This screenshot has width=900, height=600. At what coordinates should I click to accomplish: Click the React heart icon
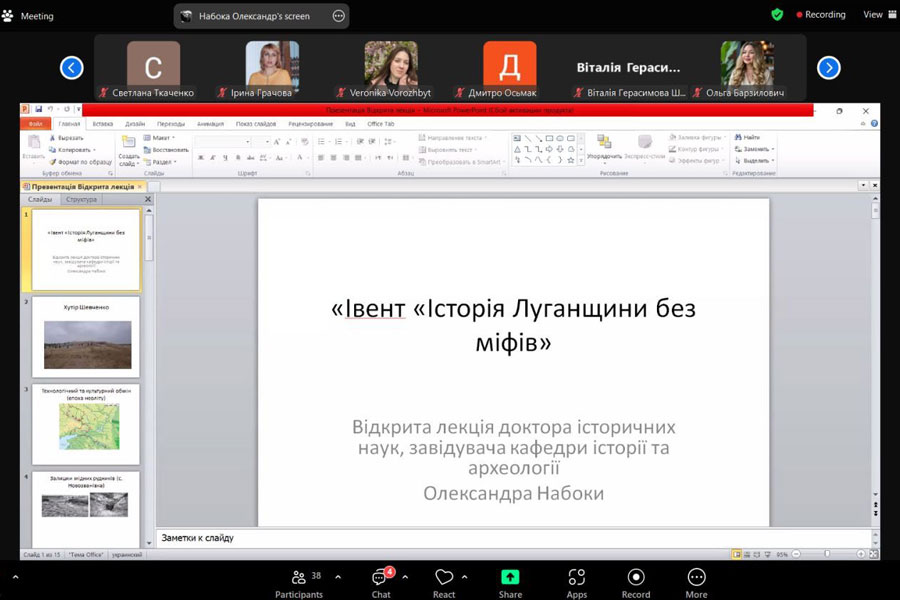[444, 578]
